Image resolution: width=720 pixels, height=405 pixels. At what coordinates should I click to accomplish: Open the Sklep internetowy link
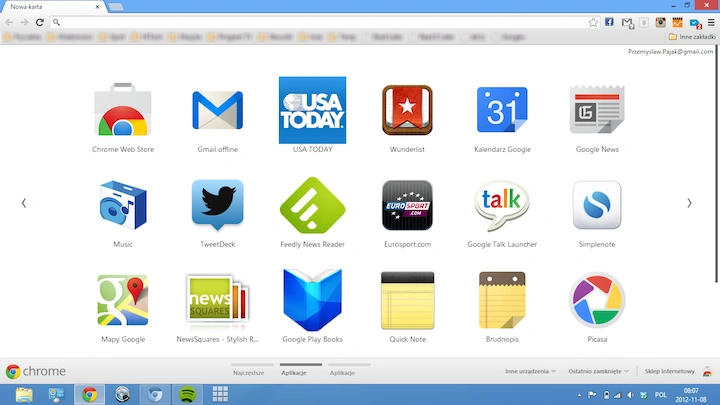tap(669, 371)
